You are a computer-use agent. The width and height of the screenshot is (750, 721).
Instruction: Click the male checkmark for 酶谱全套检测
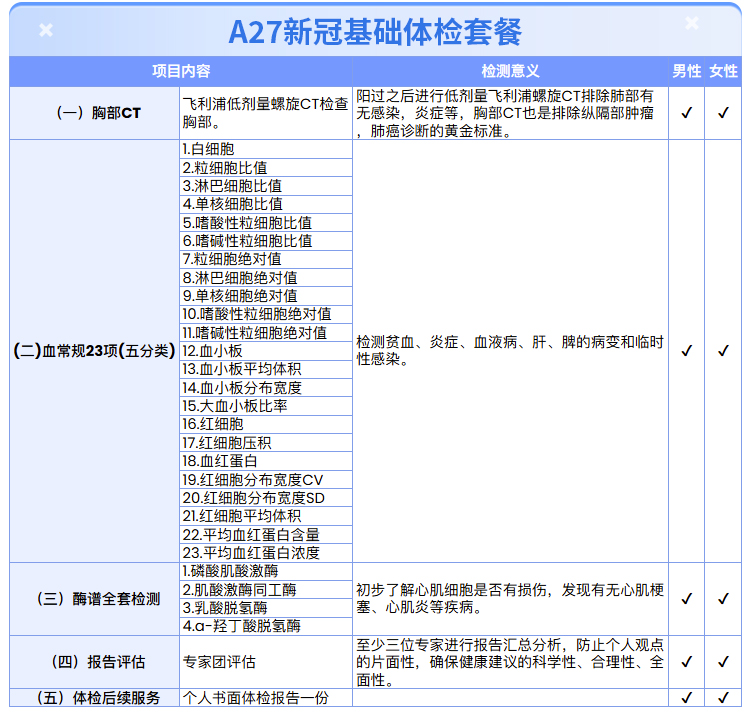[x=686, y=599]
